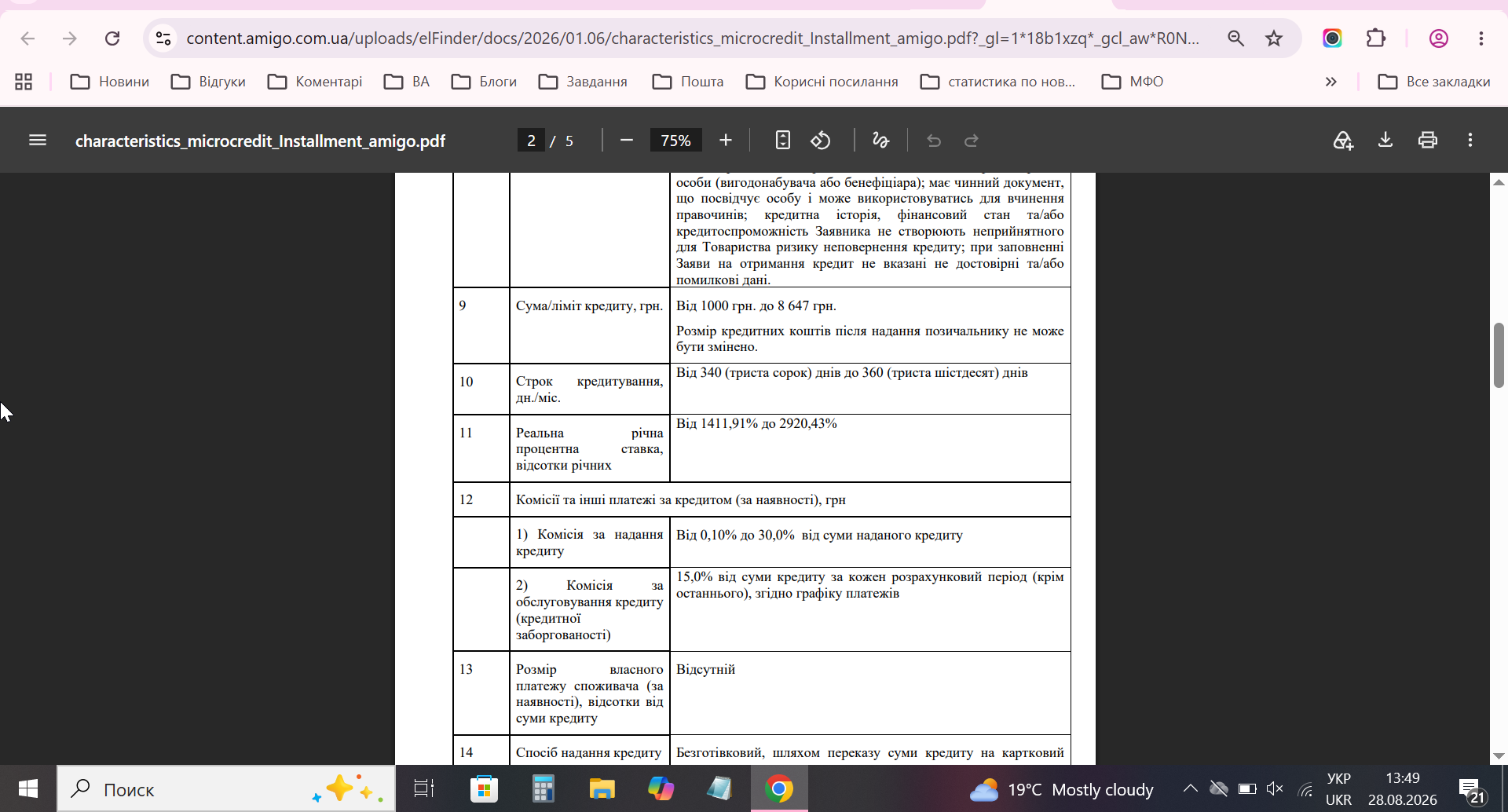Open Блоги bookmark folder

coord(484,82)
